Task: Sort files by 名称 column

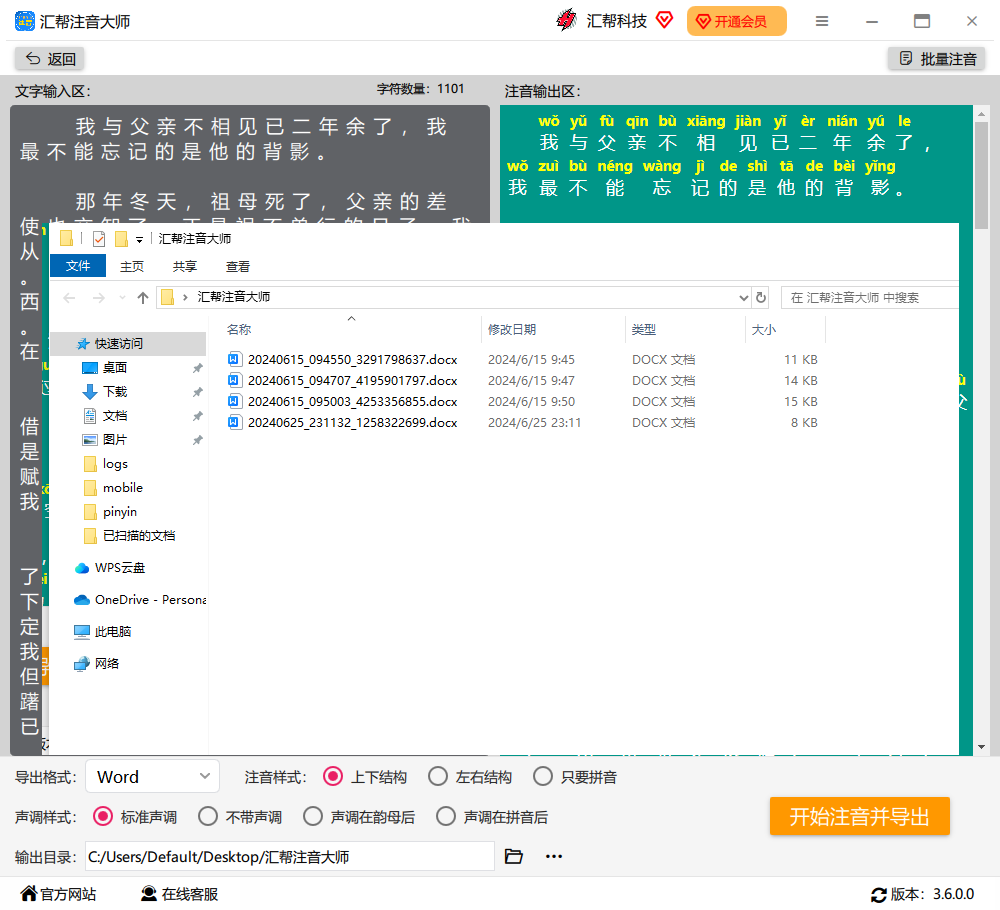Action: [x=239, y=330]
